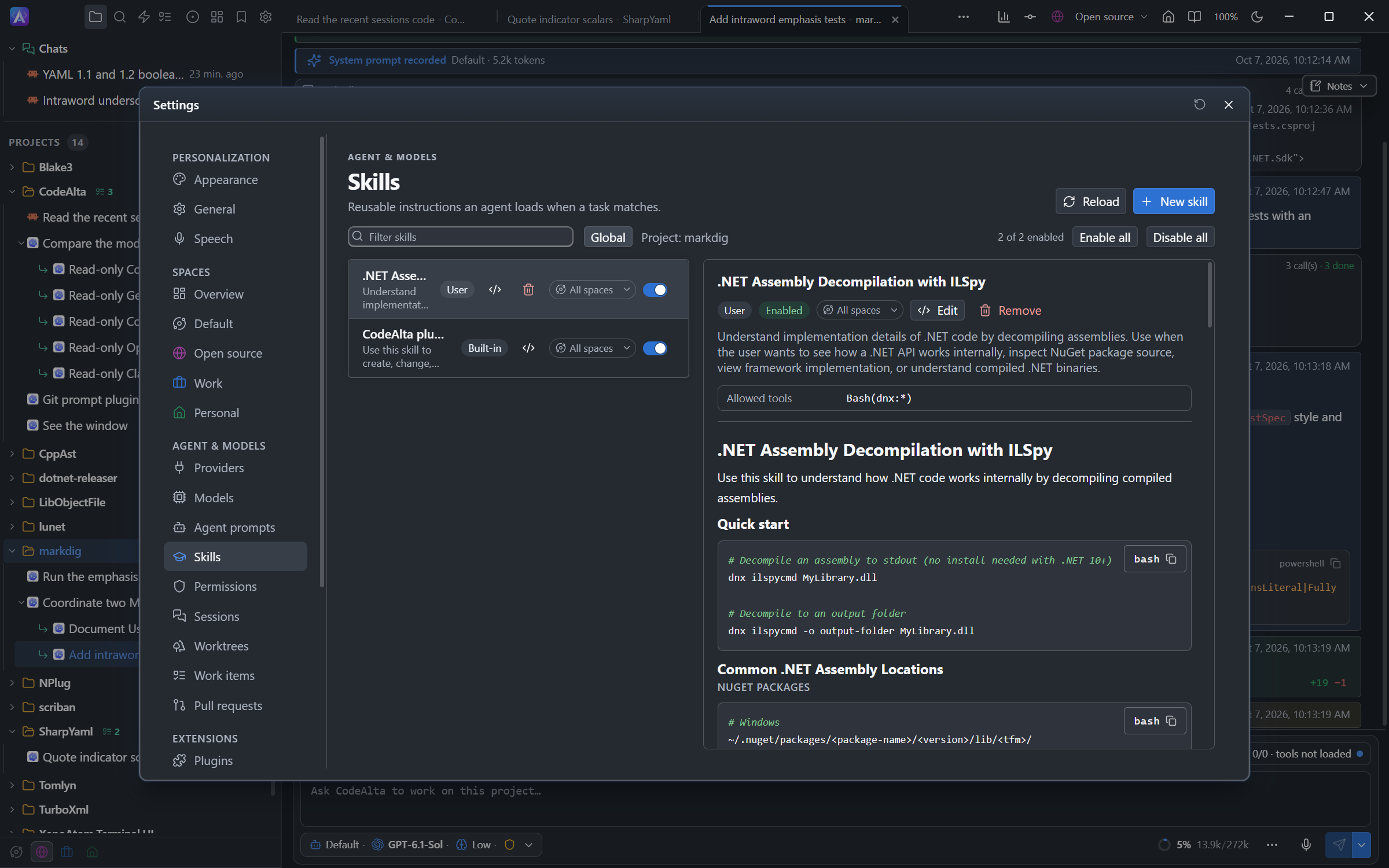Open Permissions settings section
Screen dimensions: 1389x868
(235, 586)
